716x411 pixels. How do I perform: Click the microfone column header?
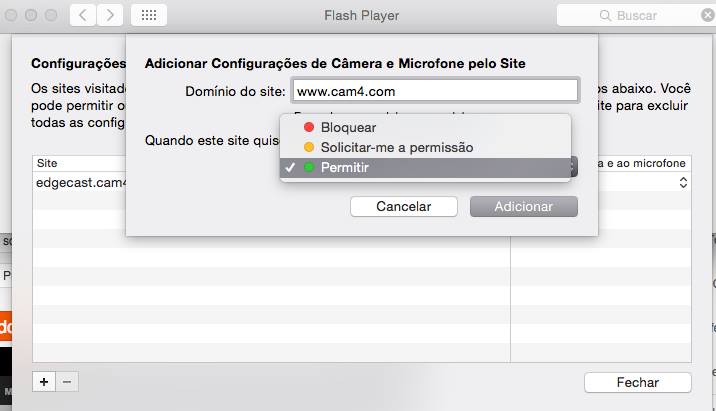point(640,163)
